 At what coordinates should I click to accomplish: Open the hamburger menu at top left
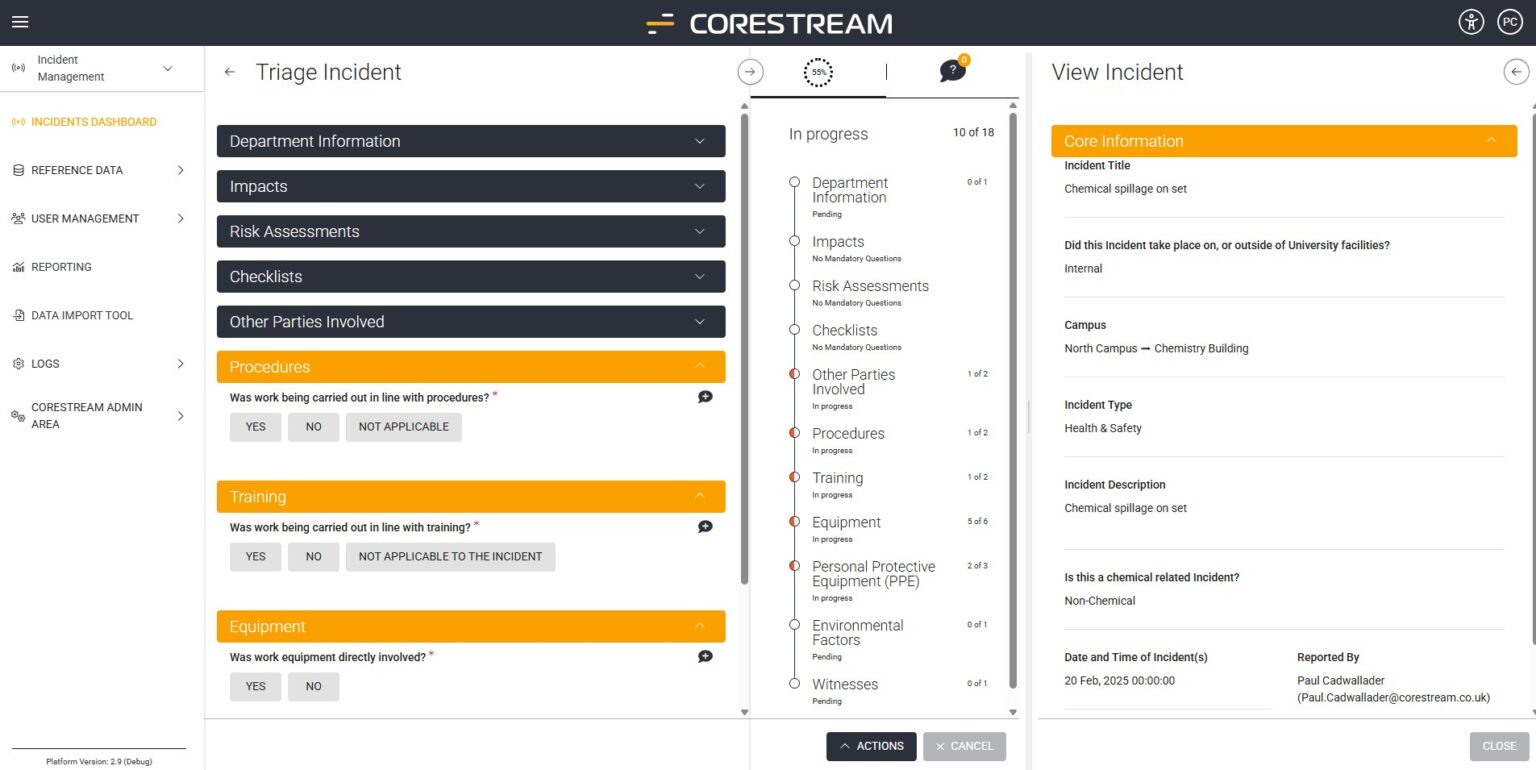[20, 21]
